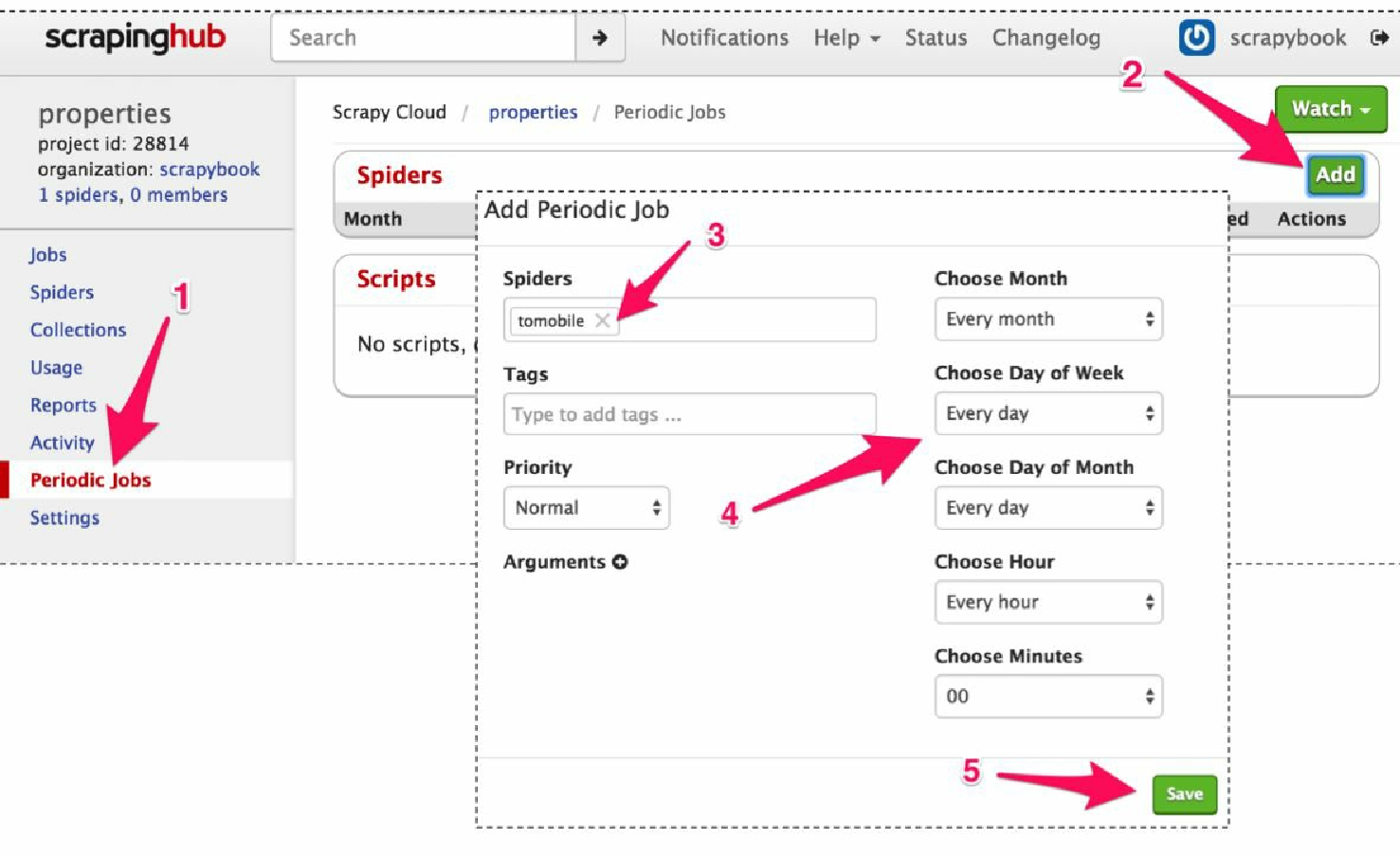Image resolution: width=1400 pixels, height=855 pixels.
Task: Open the Choose Day of Week dropdown
Action: click(1048, 413)
